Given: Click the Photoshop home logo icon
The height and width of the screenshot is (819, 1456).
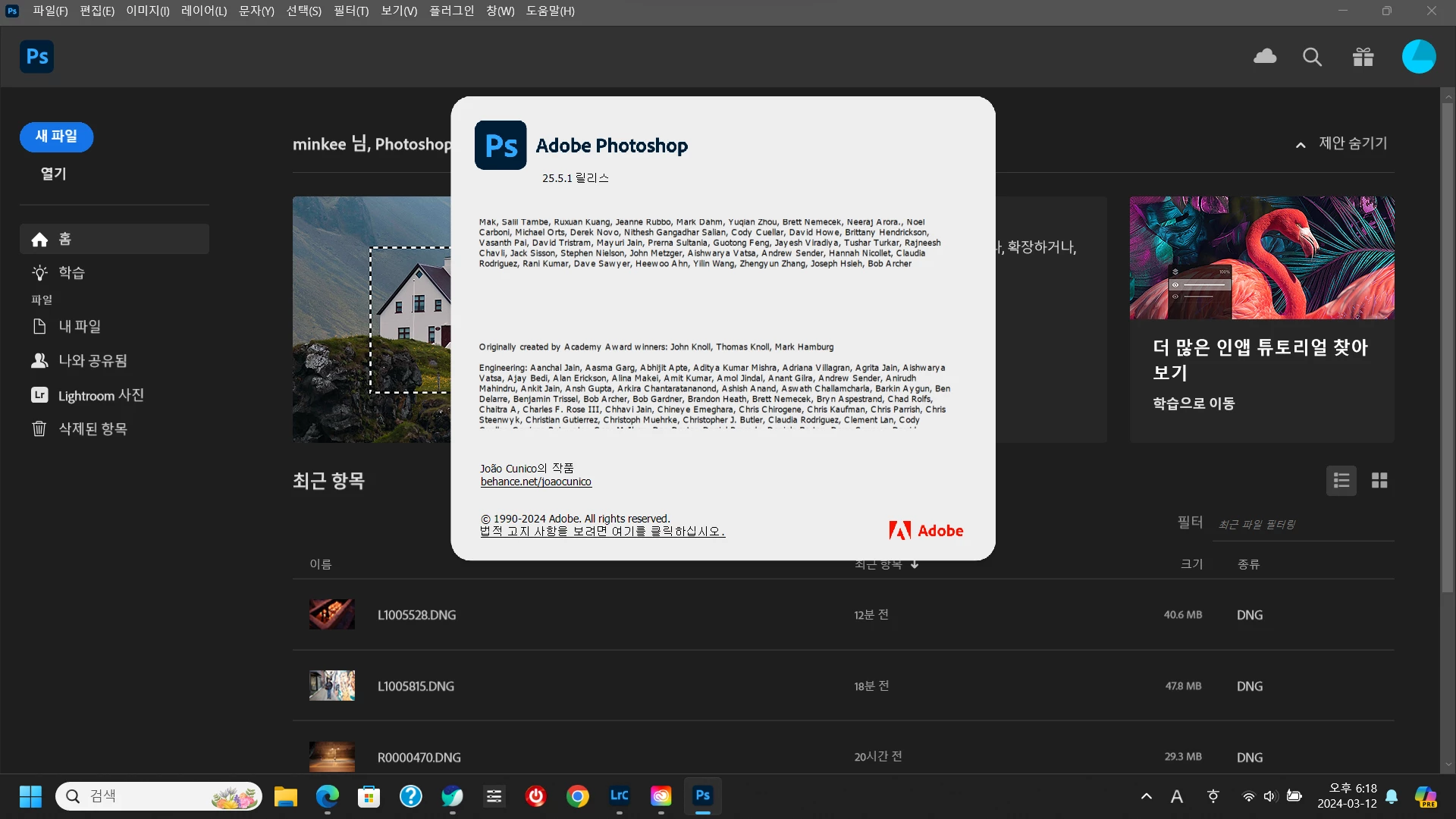Looking at the screenshot, I should [36, 57].
